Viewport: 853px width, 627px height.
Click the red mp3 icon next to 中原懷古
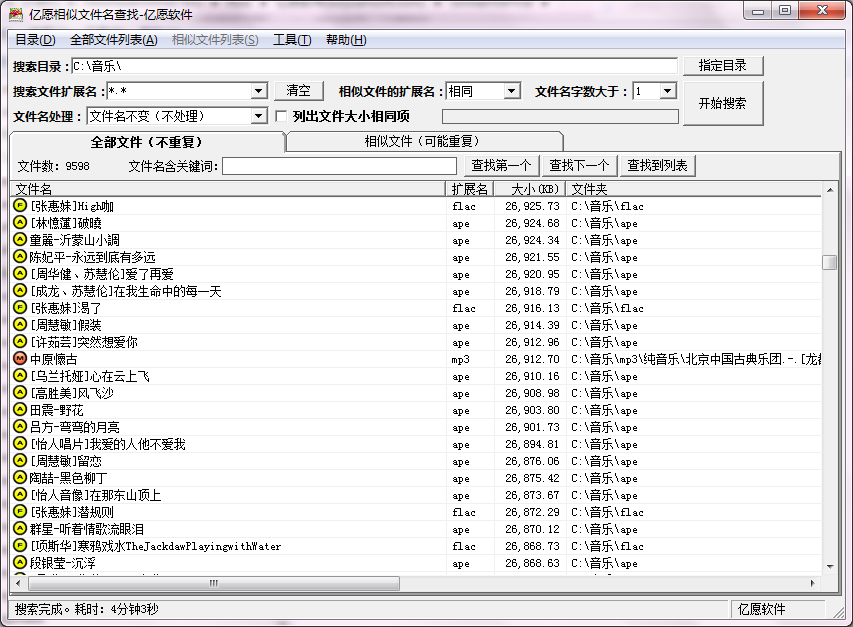click(19, 358)
